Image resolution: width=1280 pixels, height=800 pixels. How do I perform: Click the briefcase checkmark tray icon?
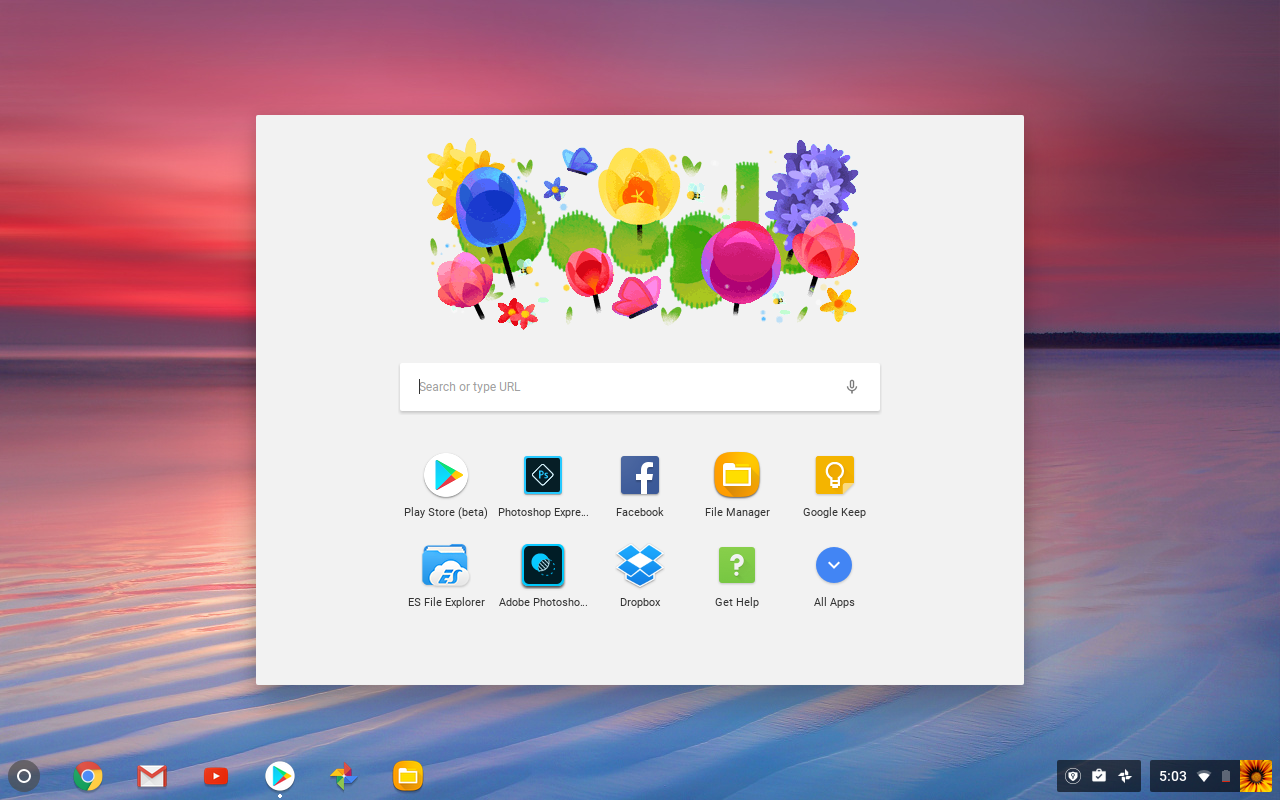click(1099, 776)
